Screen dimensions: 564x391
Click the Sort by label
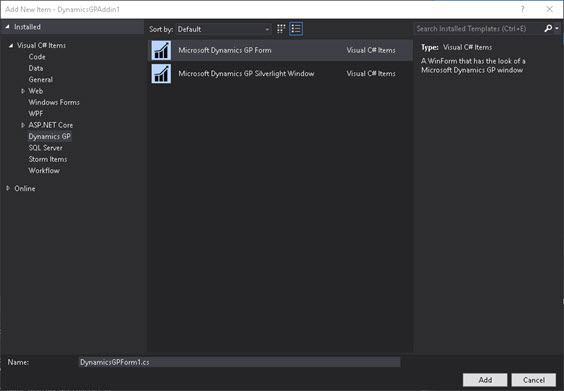tap(161, 29)
